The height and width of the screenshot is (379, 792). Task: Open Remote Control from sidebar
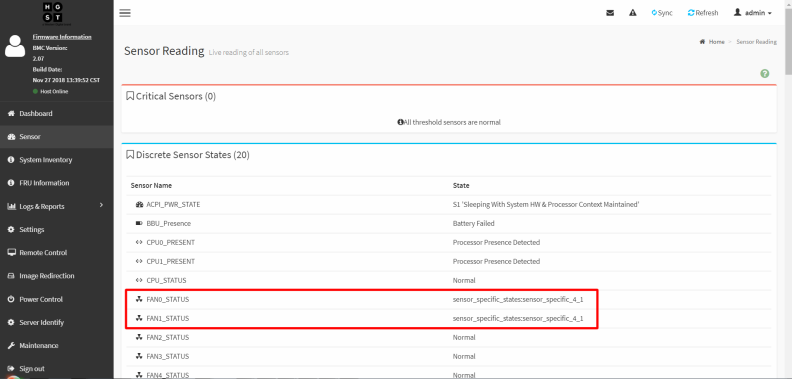click(x=57, y=253)
